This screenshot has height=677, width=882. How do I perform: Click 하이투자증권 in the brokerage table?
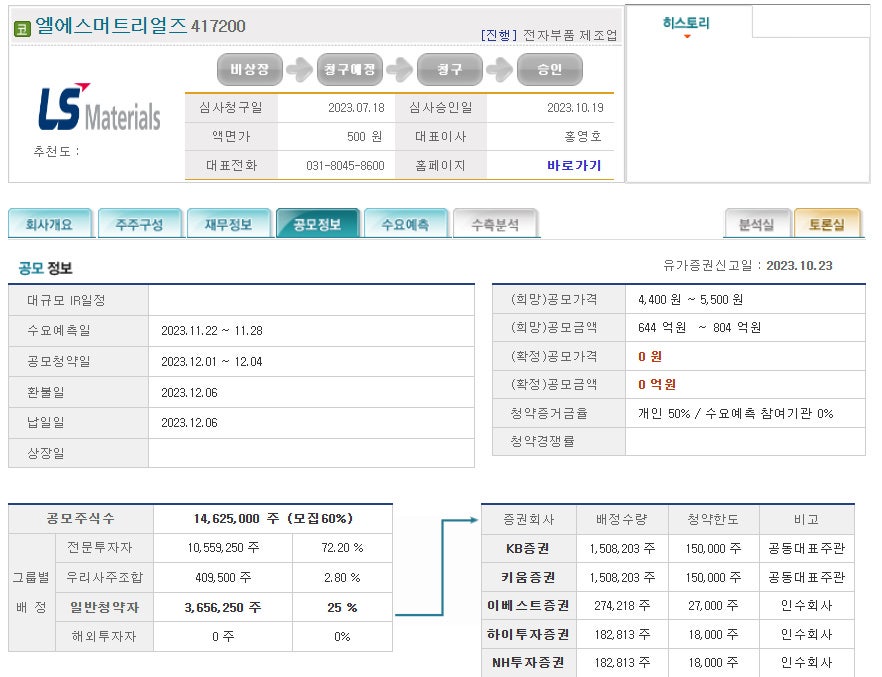coord(528,634)
